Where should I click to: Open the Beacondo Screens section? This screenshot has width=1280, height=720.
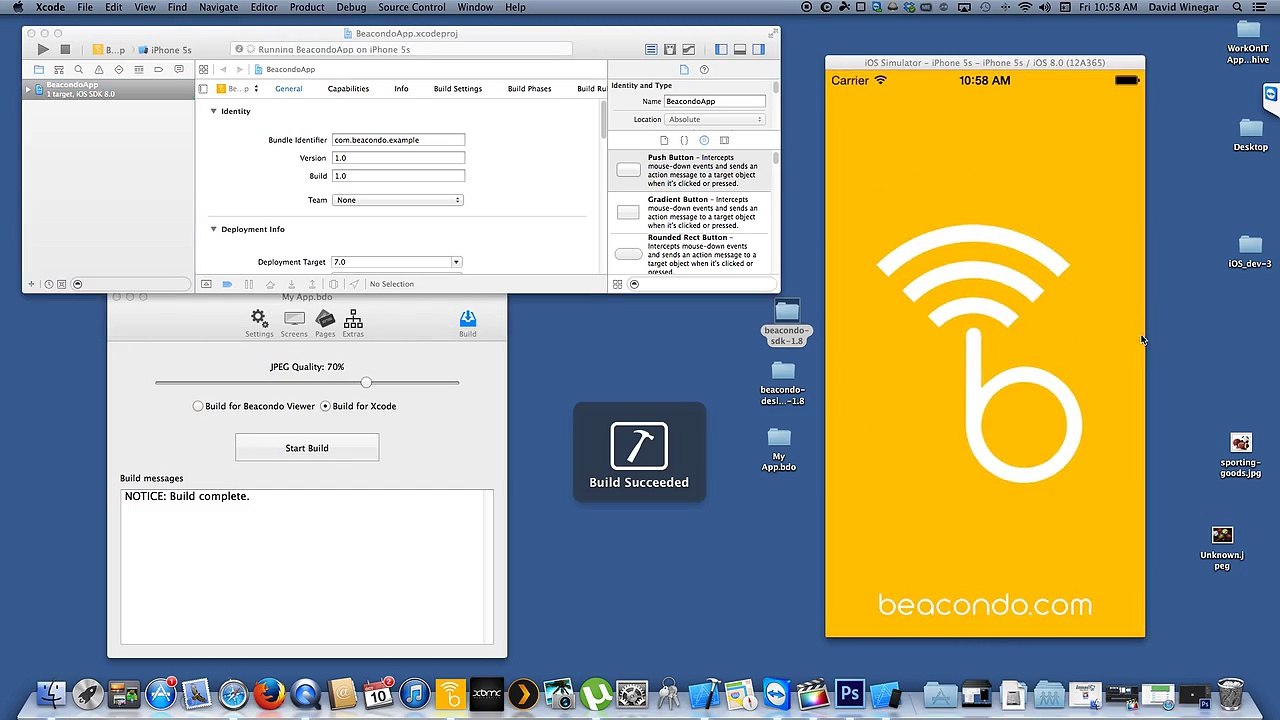(x=294, y=323)
